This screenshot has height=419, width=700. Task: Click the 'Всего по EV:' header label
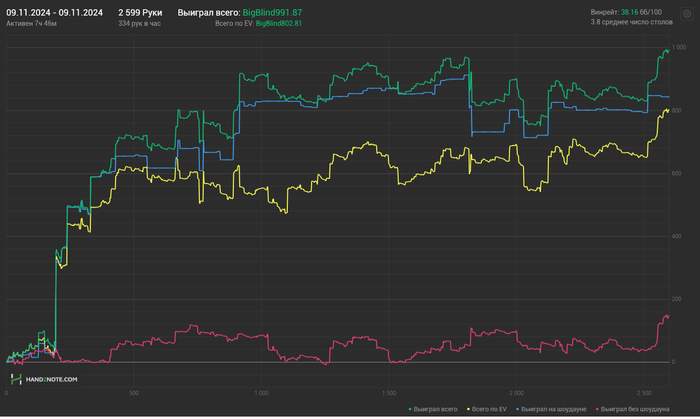coord(234,23)
